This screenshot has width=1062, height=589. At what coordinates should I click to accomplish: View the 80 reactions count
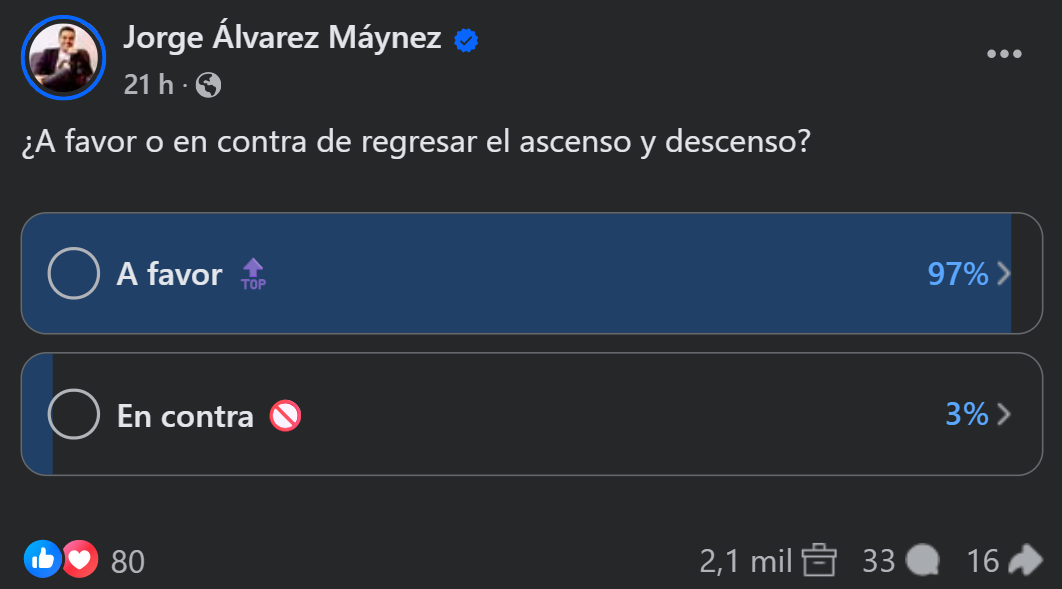tap(128, 562)
